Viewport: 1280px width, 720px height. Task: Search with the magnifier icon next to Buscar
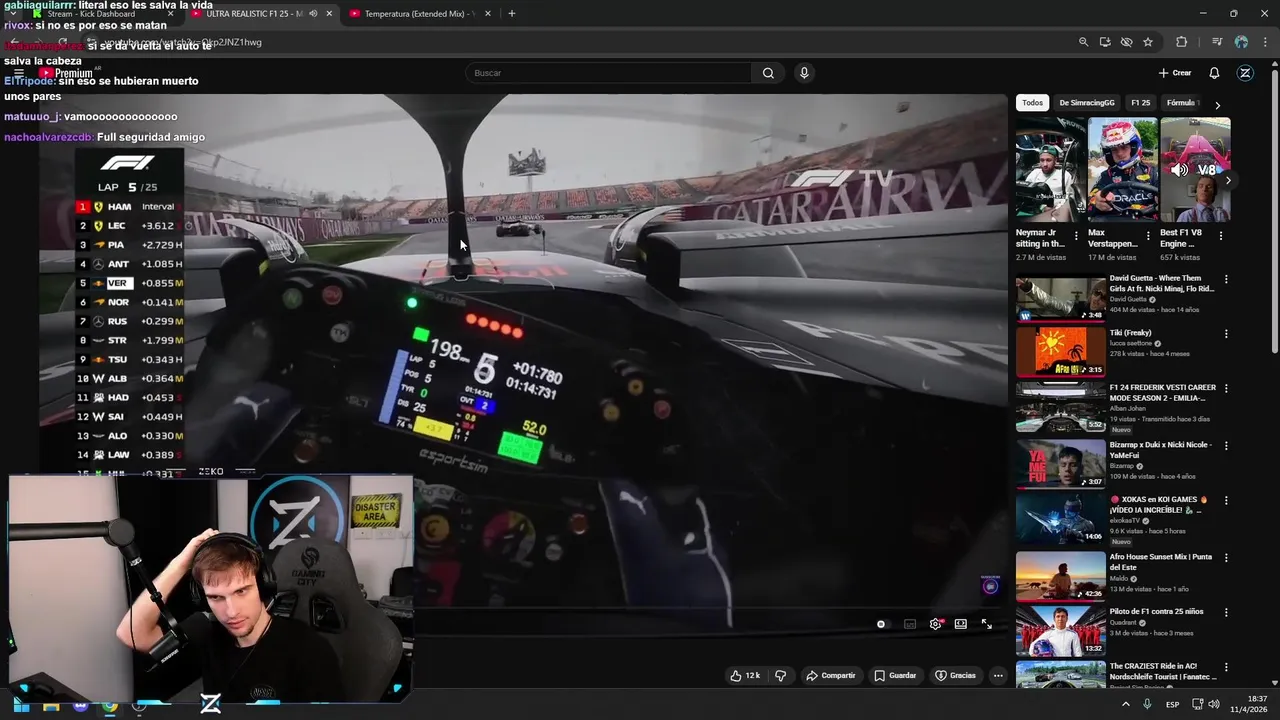(x=768, y=73)
